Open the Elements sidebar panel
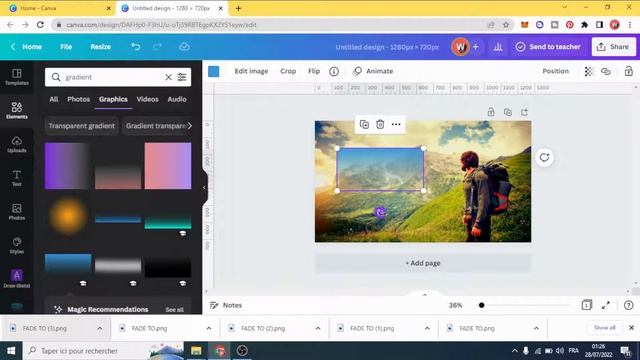The image size is (640, 360). click(x=17, y=110)
